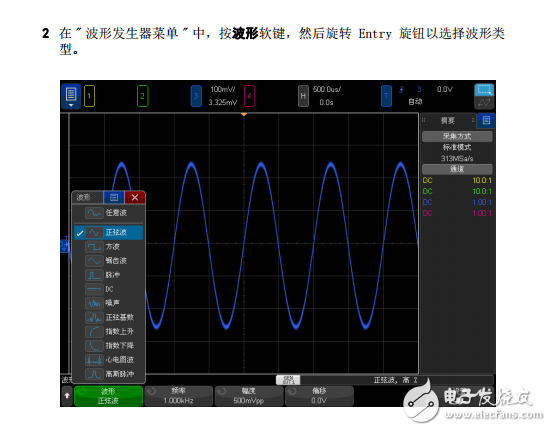The width and height of the screenshot is (551, 431).
Task: Select channel 3 blue indicator
Action: tap(196, 96)
